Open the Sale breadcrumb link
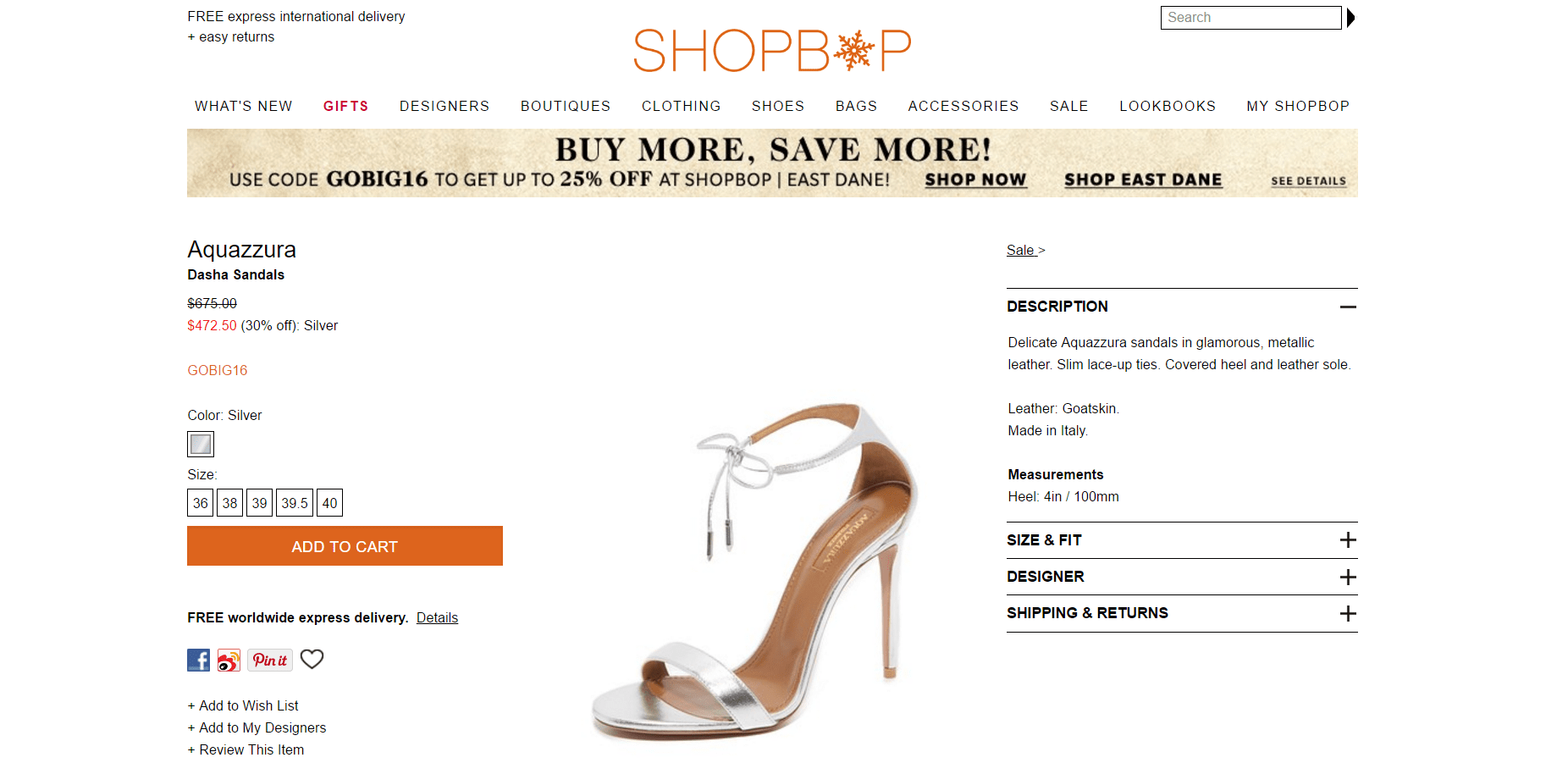1568x763 pixels. 1020,250
